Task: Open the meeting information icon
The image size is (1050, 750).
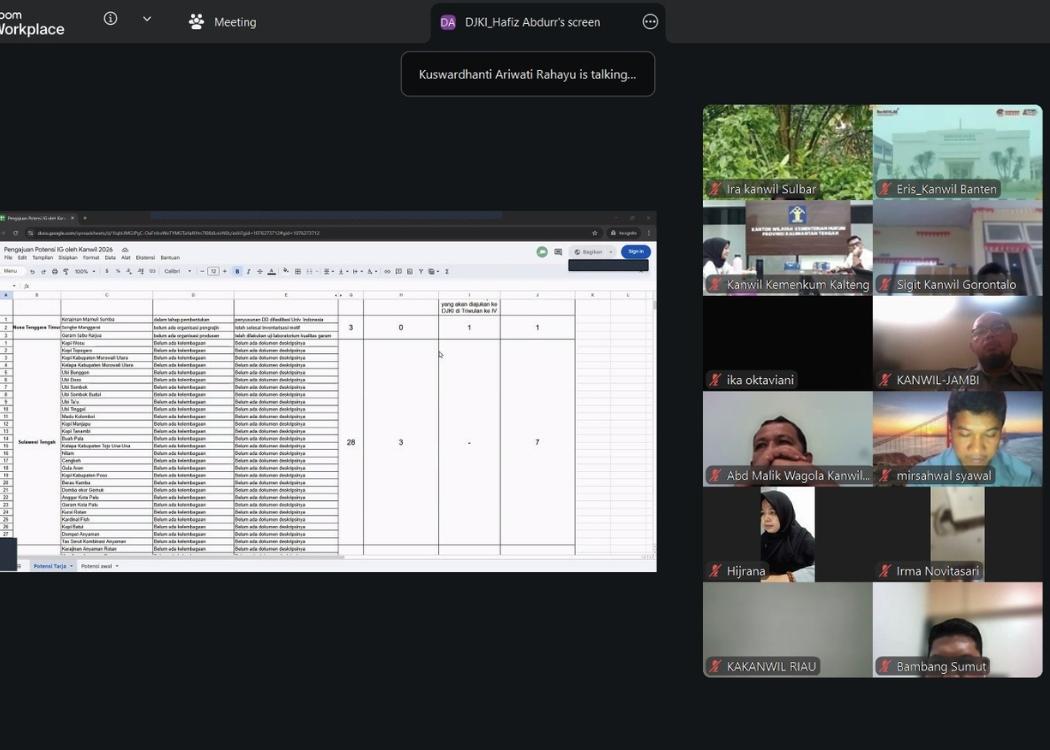Action: [x=110, y=19]
